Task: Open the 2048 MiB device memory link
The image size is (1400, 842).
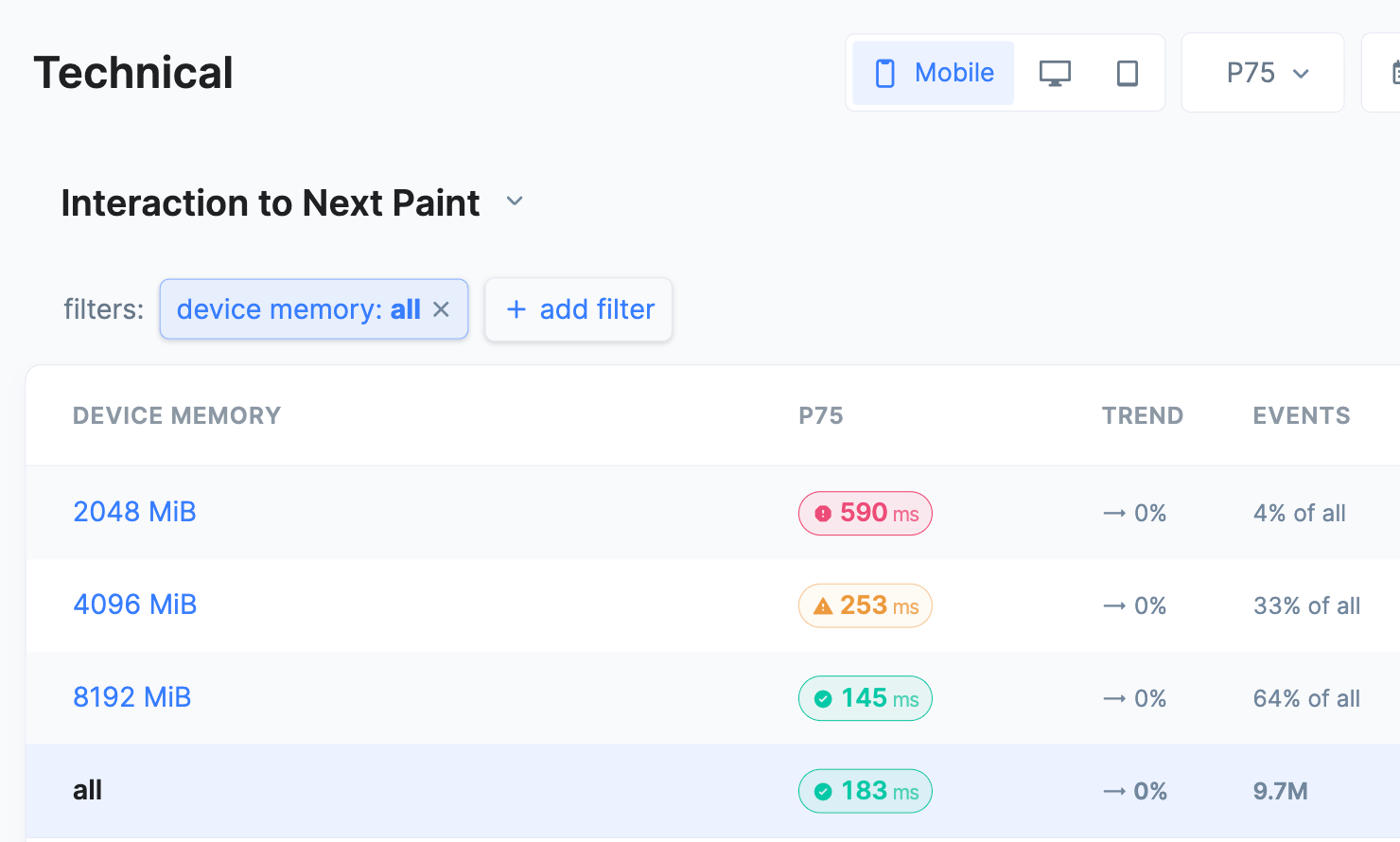Action: (134, 512)
